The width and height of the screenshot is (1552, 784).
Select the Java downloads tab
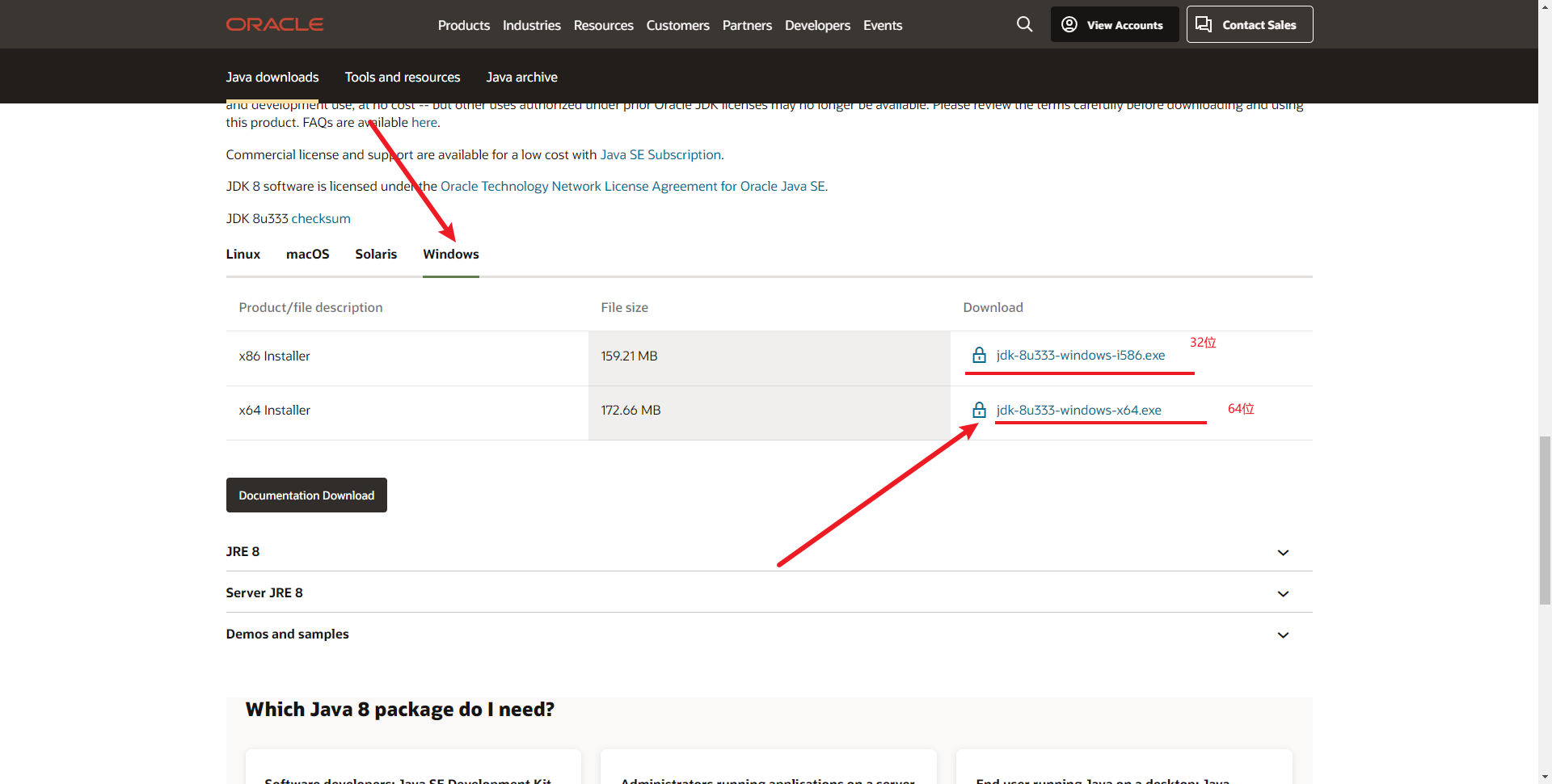[x=272, y=77]
